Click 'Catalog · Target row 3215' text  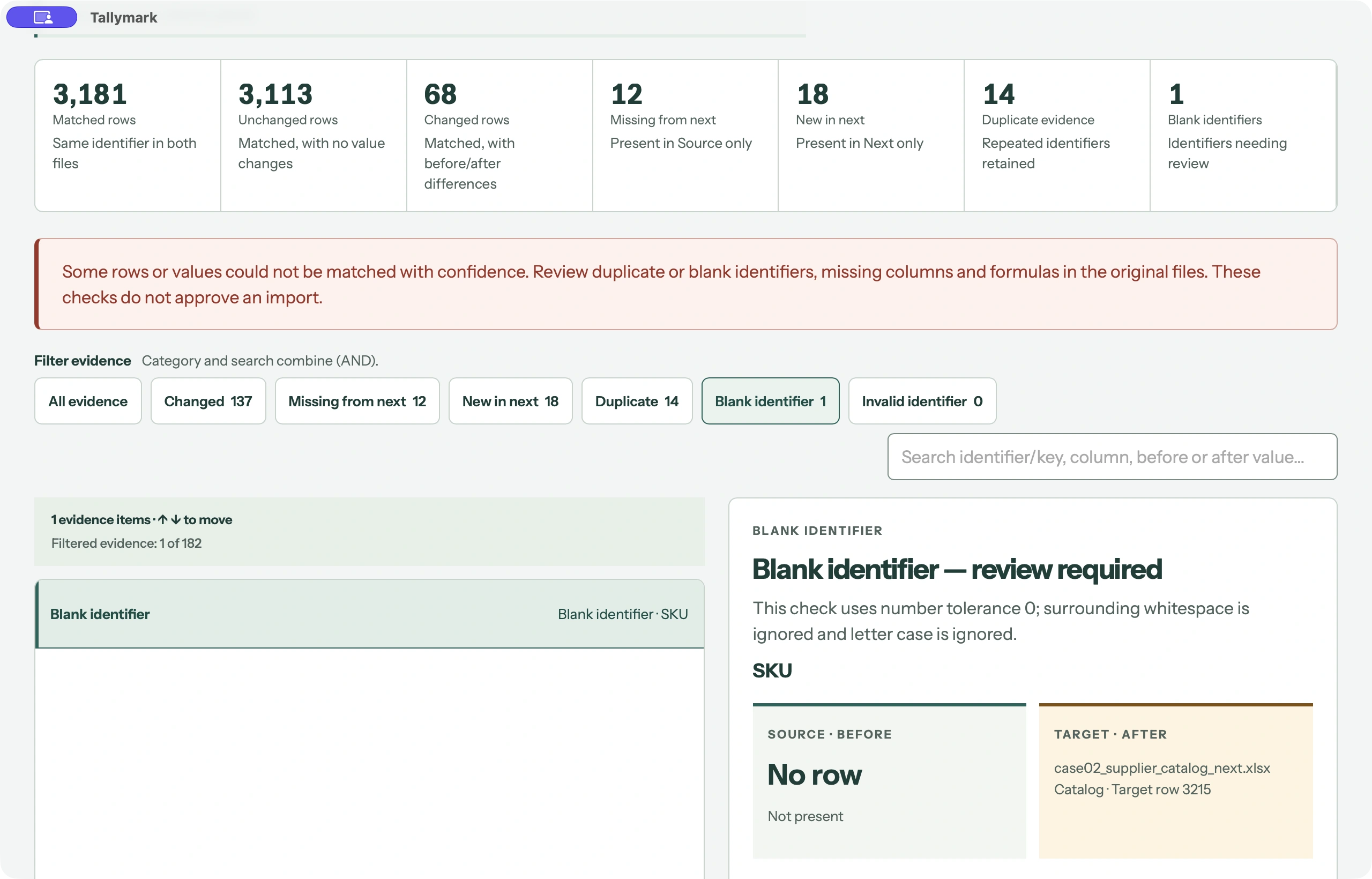[x=1132, y=789]
